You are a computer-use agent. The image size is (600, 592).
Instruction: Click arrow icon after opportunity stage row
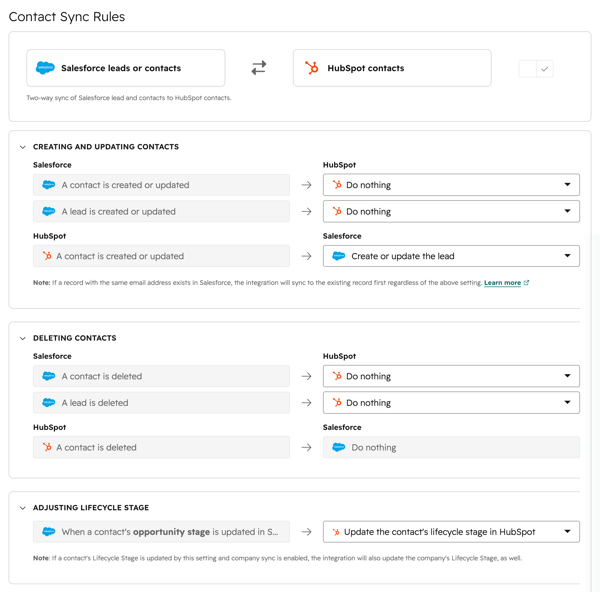306,532
